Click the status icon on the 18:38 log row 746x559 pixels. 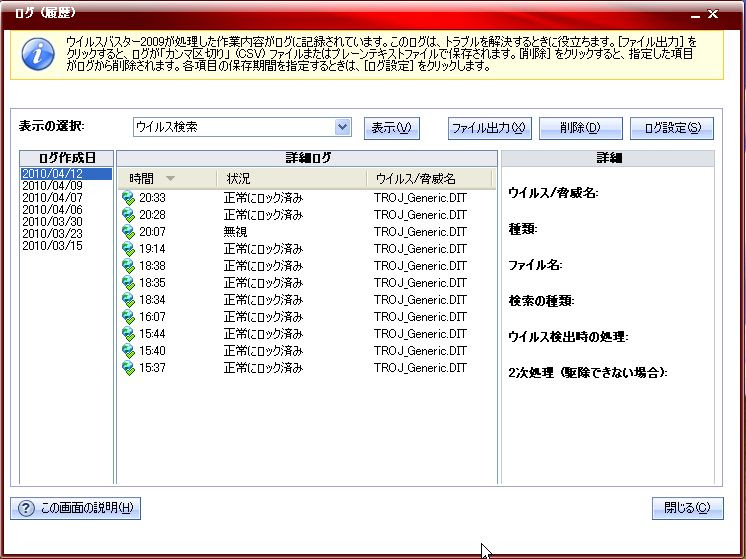128,265
